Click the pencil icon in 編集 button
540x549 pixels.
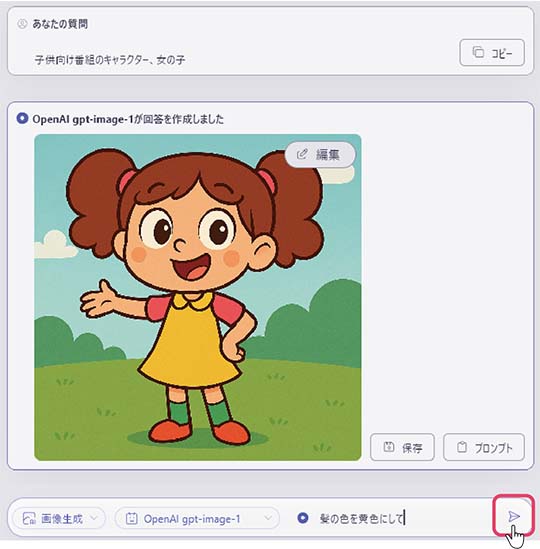(x=302, y=154)
